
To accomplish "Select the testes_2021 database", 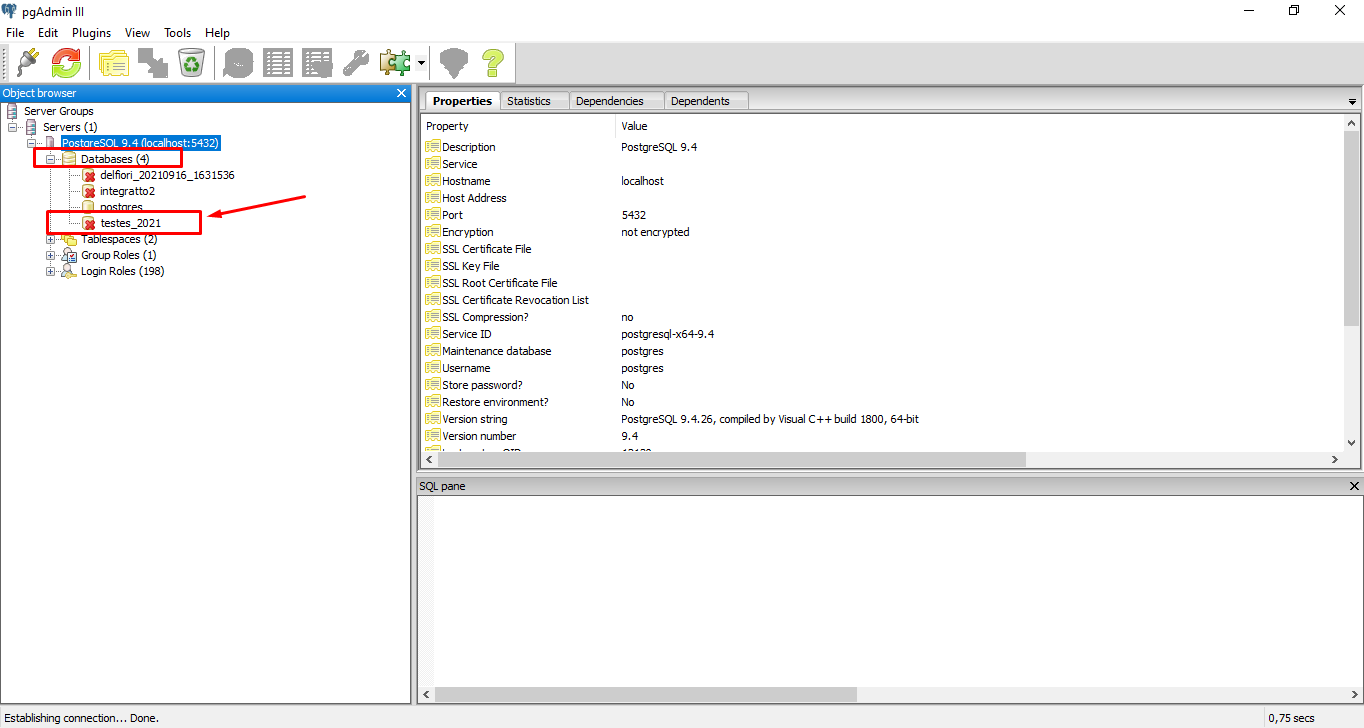I will click(x=130, y=223).
